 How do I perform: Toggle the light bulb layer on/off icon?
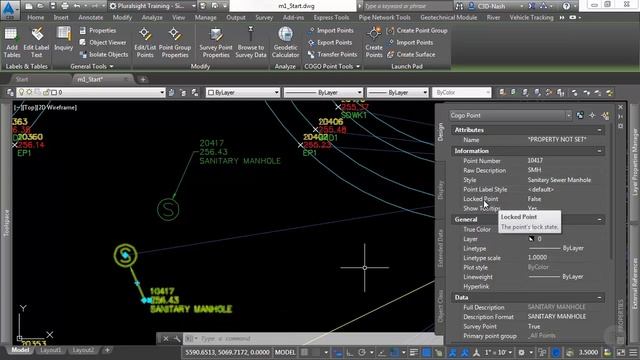[21, 93]
